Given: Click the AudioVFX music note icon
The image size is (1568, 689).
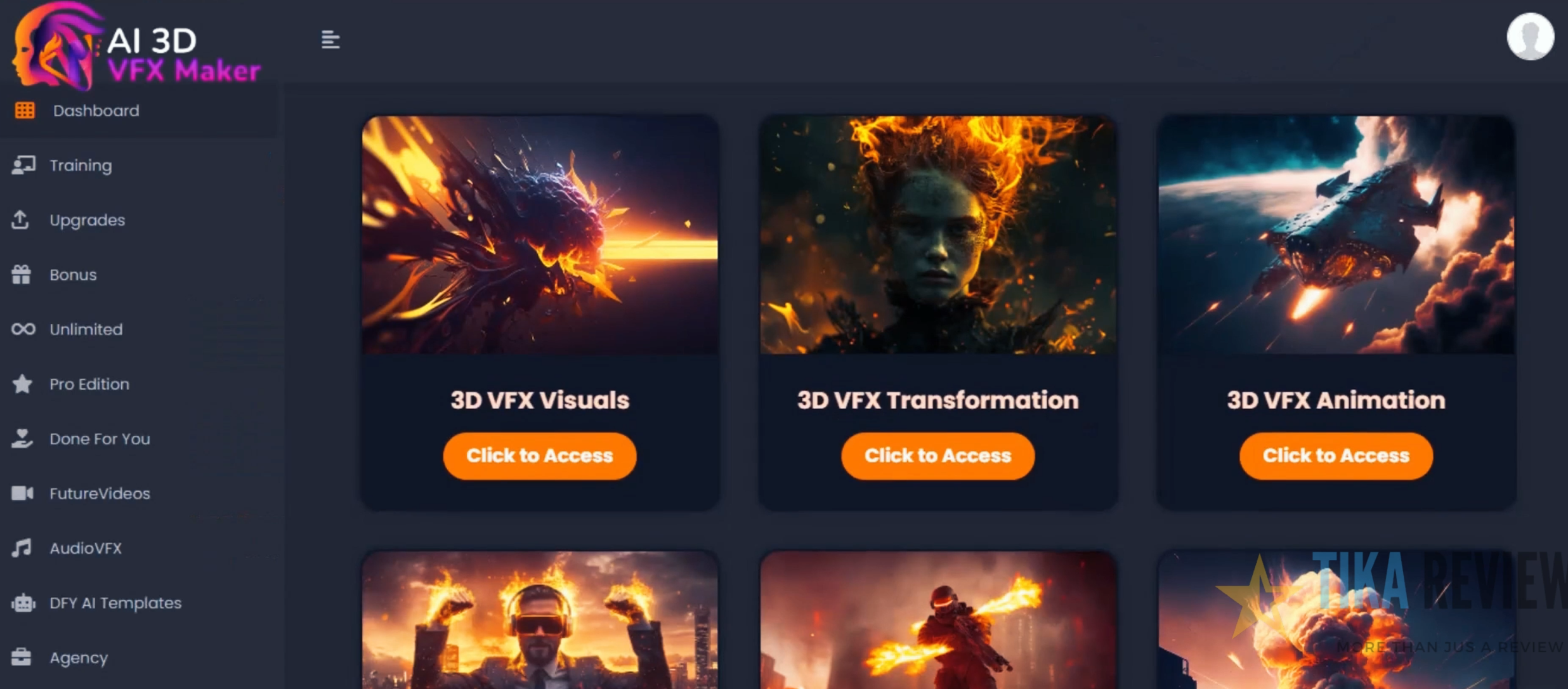Looking at the screenshot, I should click(21, 548).
